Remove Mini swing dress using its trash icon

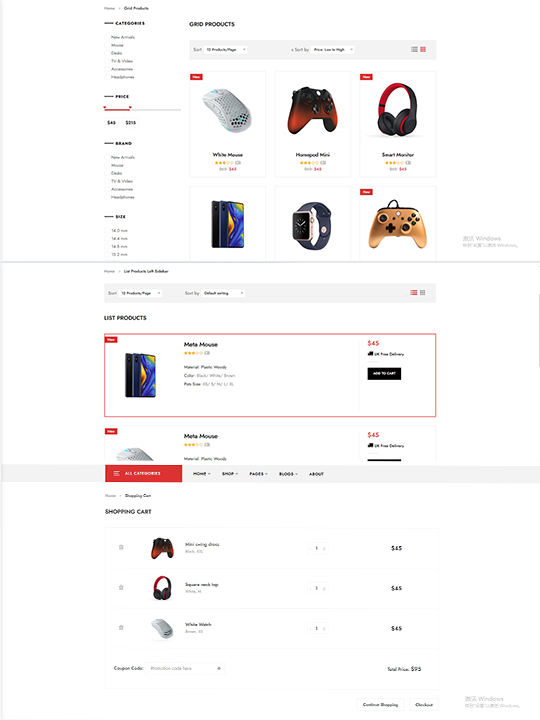point(121,547)
